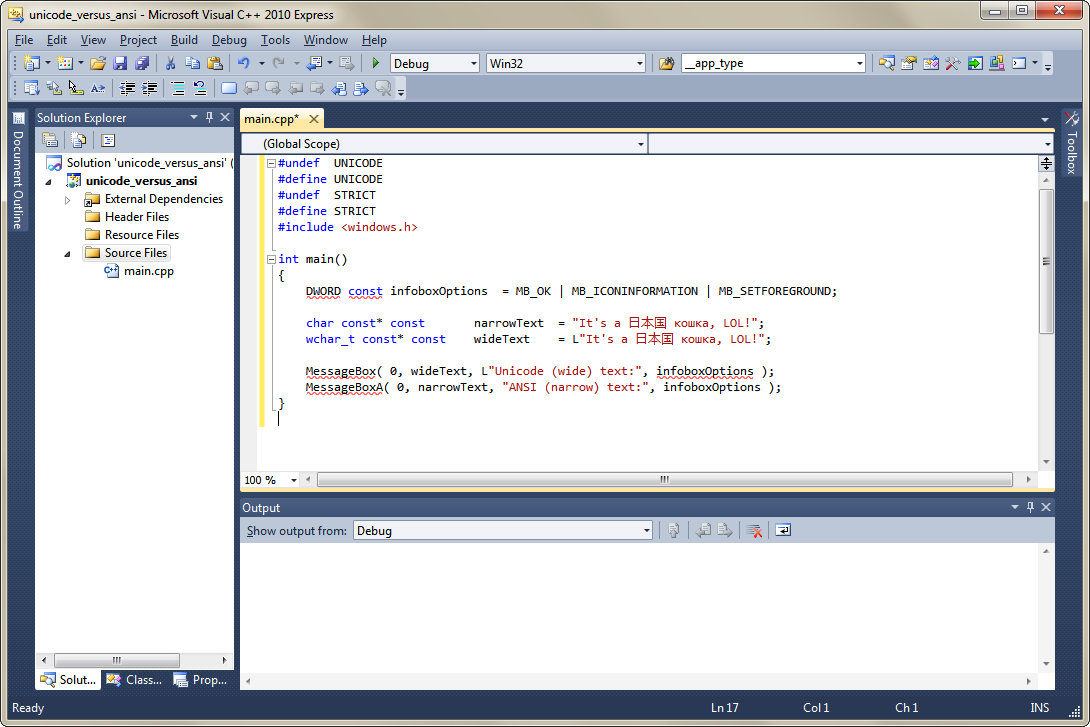This screenshot has width=1090, height=727.
Task: Clear all output with red X icon
Action: [755, 531]
